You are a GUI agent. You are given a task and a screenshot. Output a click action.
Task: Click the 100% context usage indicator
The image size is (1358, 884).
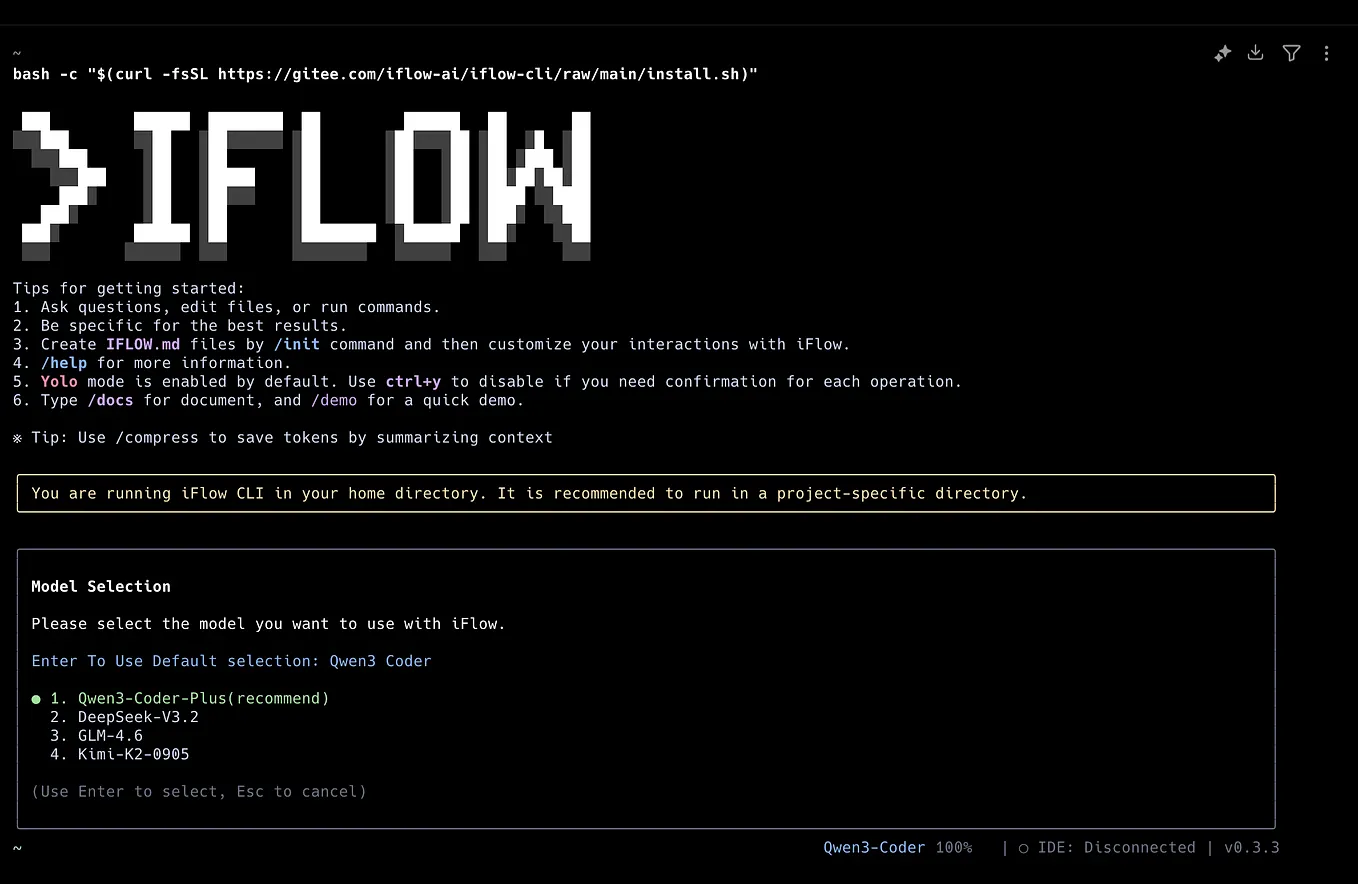point(954,847)
